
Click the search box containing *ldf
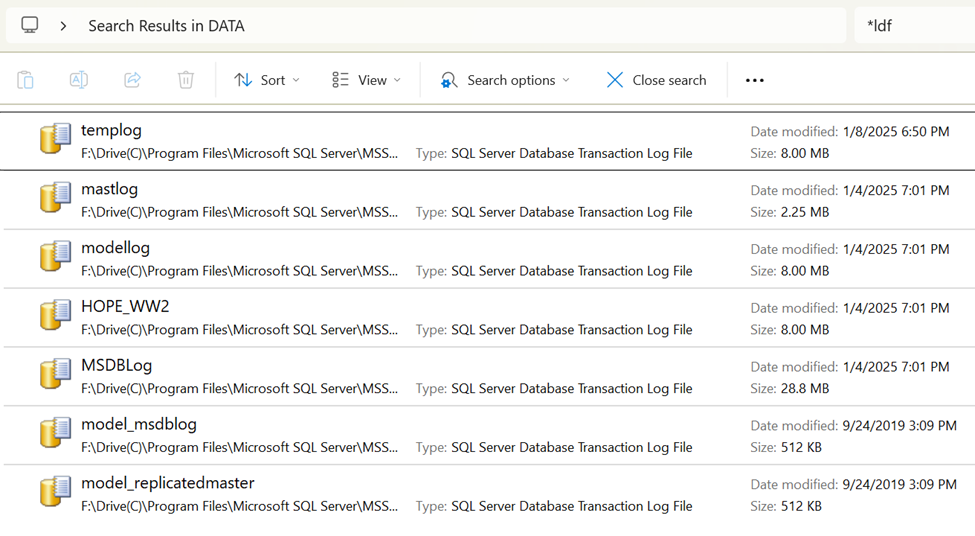(915, 26)
